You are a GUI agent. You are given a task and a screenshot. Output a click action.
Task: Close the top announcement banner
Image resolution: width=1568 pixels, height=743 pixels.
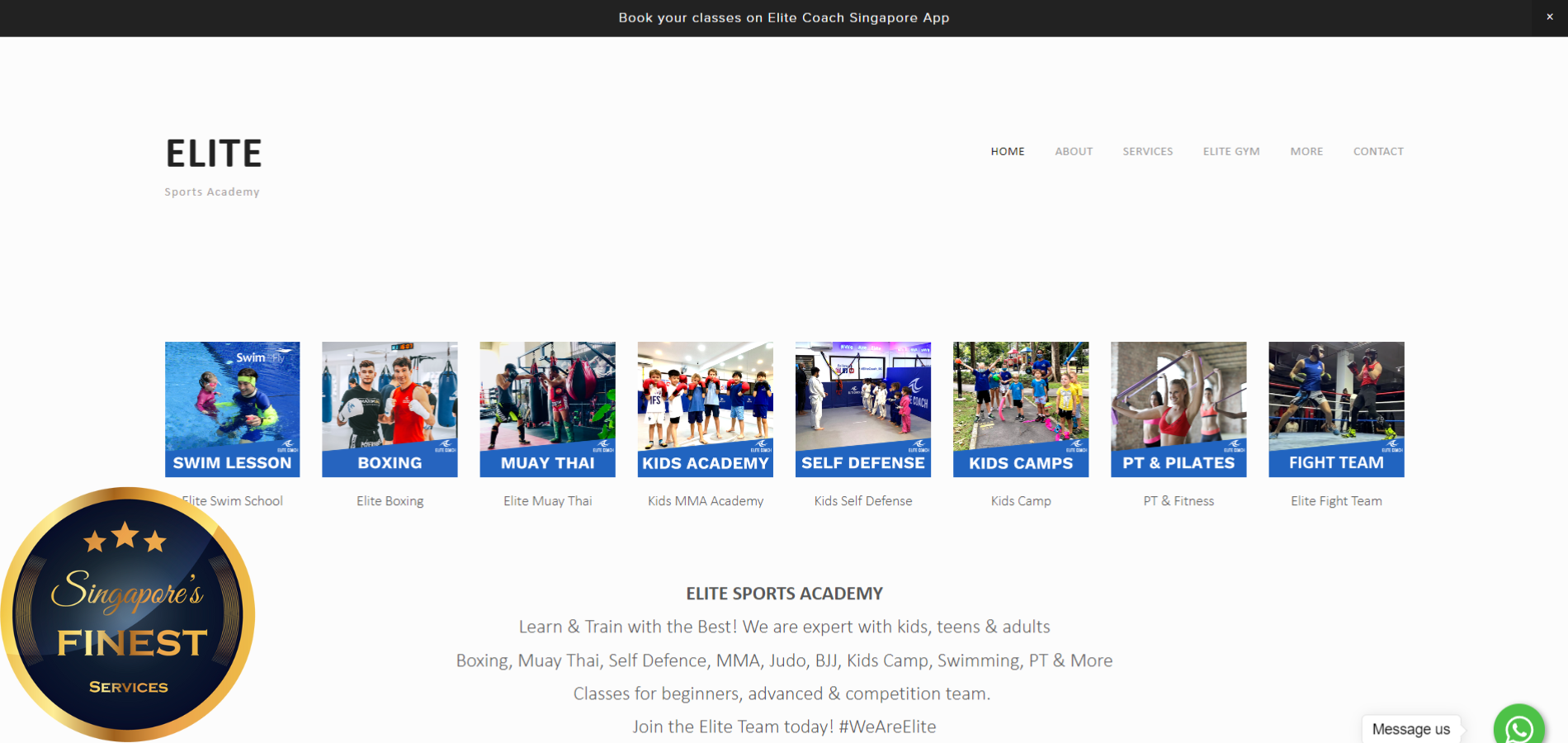click(x=1549, y=17)
